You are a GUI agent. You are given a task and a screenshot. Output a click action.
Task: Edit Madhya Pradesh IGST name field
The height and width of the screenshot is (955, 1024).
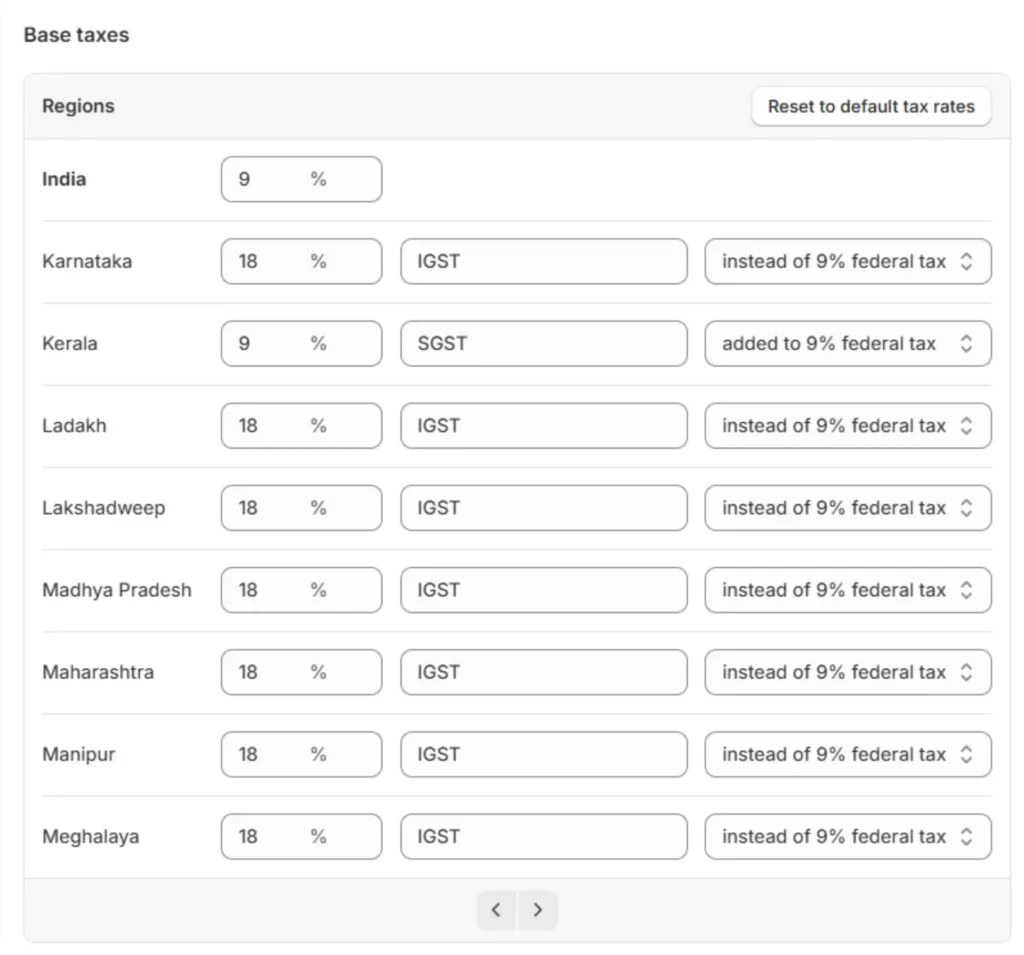coord(544,590)
